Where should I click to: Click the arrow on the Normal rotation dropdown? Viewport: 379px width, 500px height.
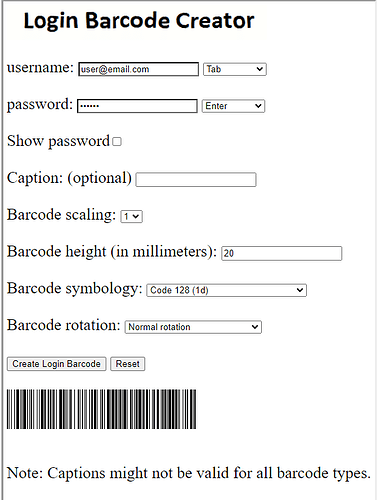pyautogui.click(x=255, y=327)
